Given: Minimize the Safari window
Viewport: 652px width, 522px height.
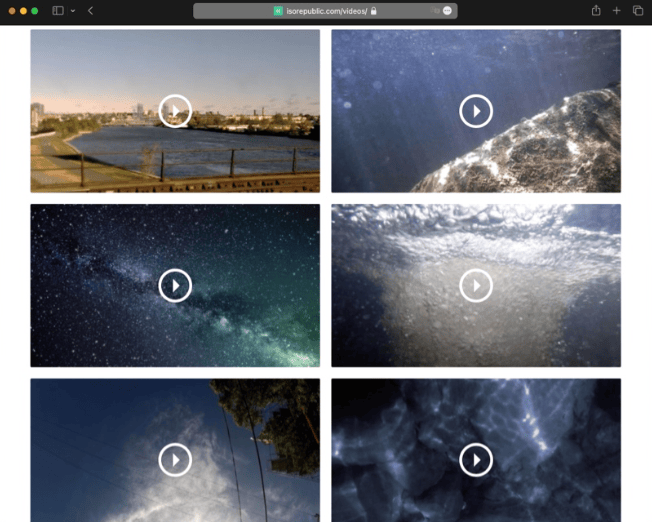Looking at the screenshot, I should tap(22, 11).
